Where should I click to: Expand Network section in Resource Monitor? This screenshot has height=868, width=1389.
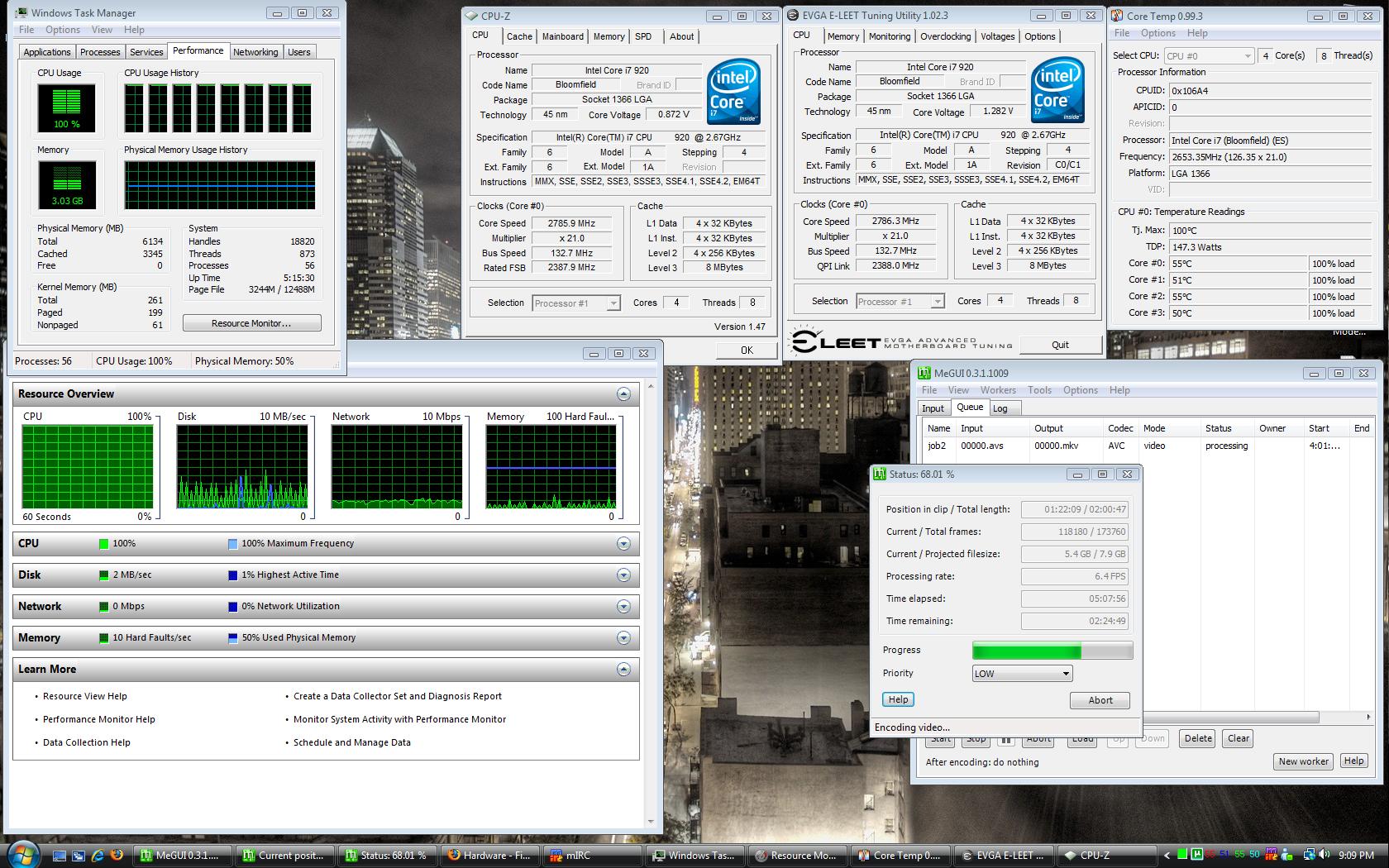pos(623,607)
